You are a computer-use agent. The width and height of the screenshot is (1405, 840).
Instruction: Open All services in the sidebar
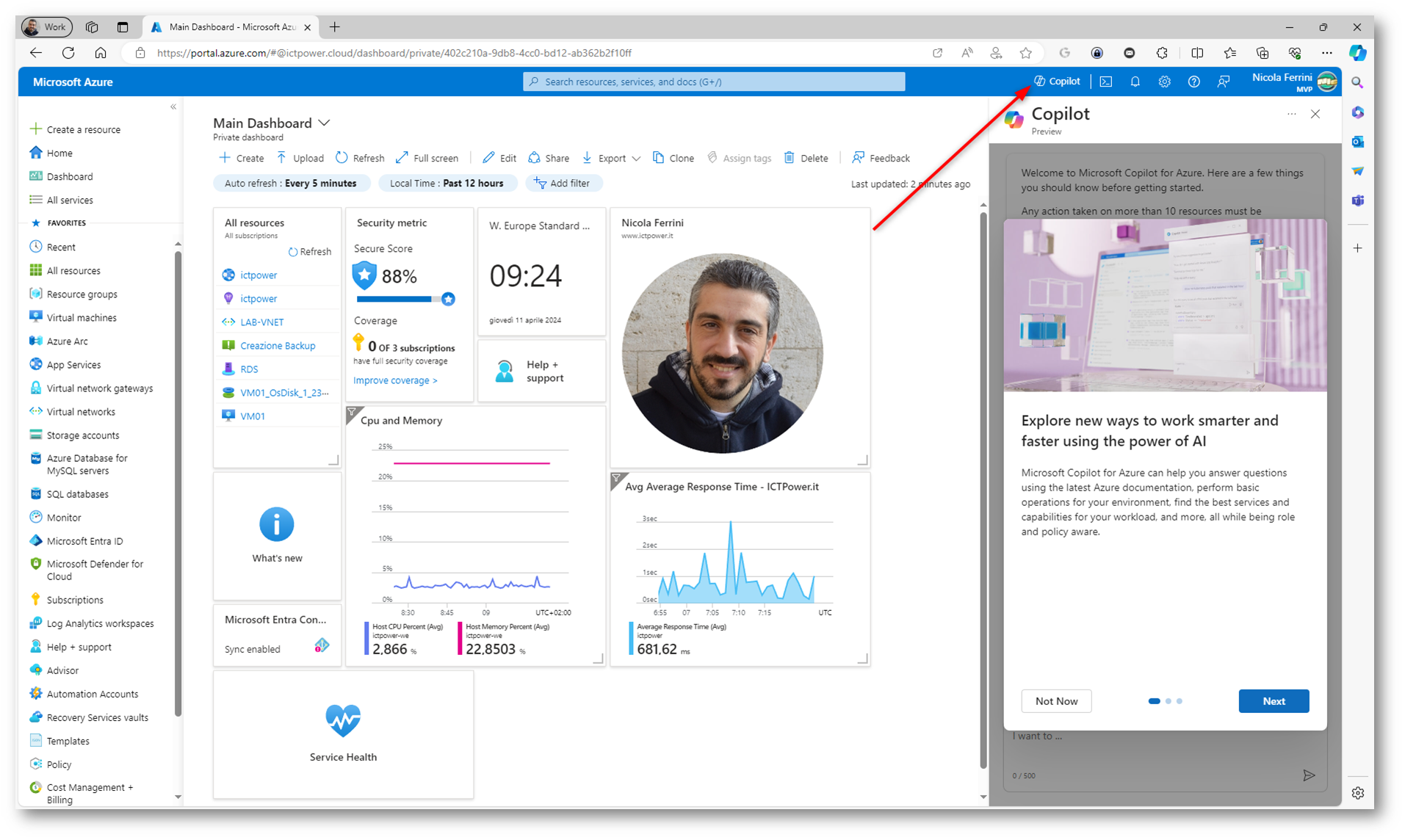(x=70, y=200)
